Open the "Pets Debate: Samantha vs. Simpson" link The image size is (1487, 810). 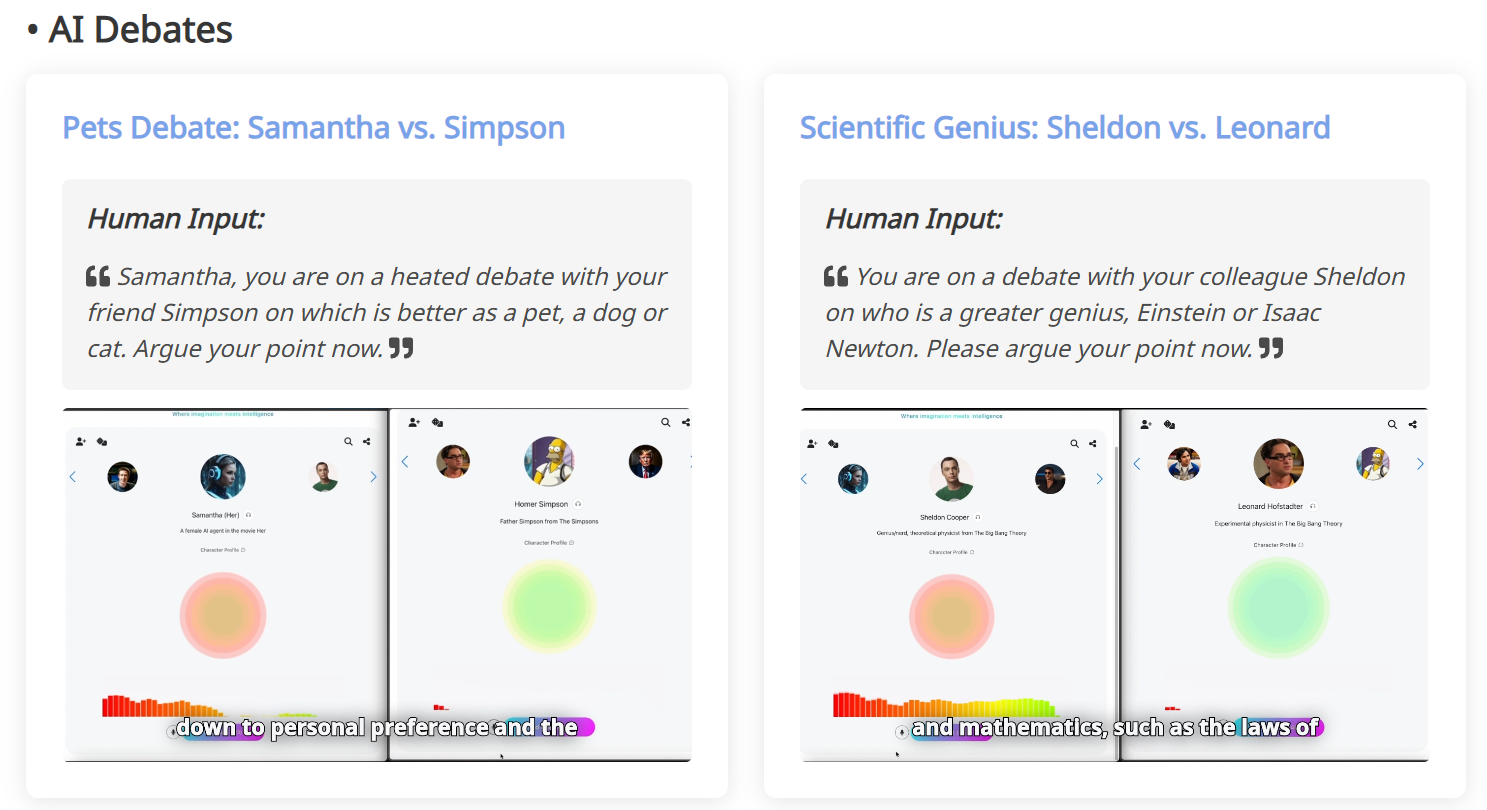tap(313, 128)
